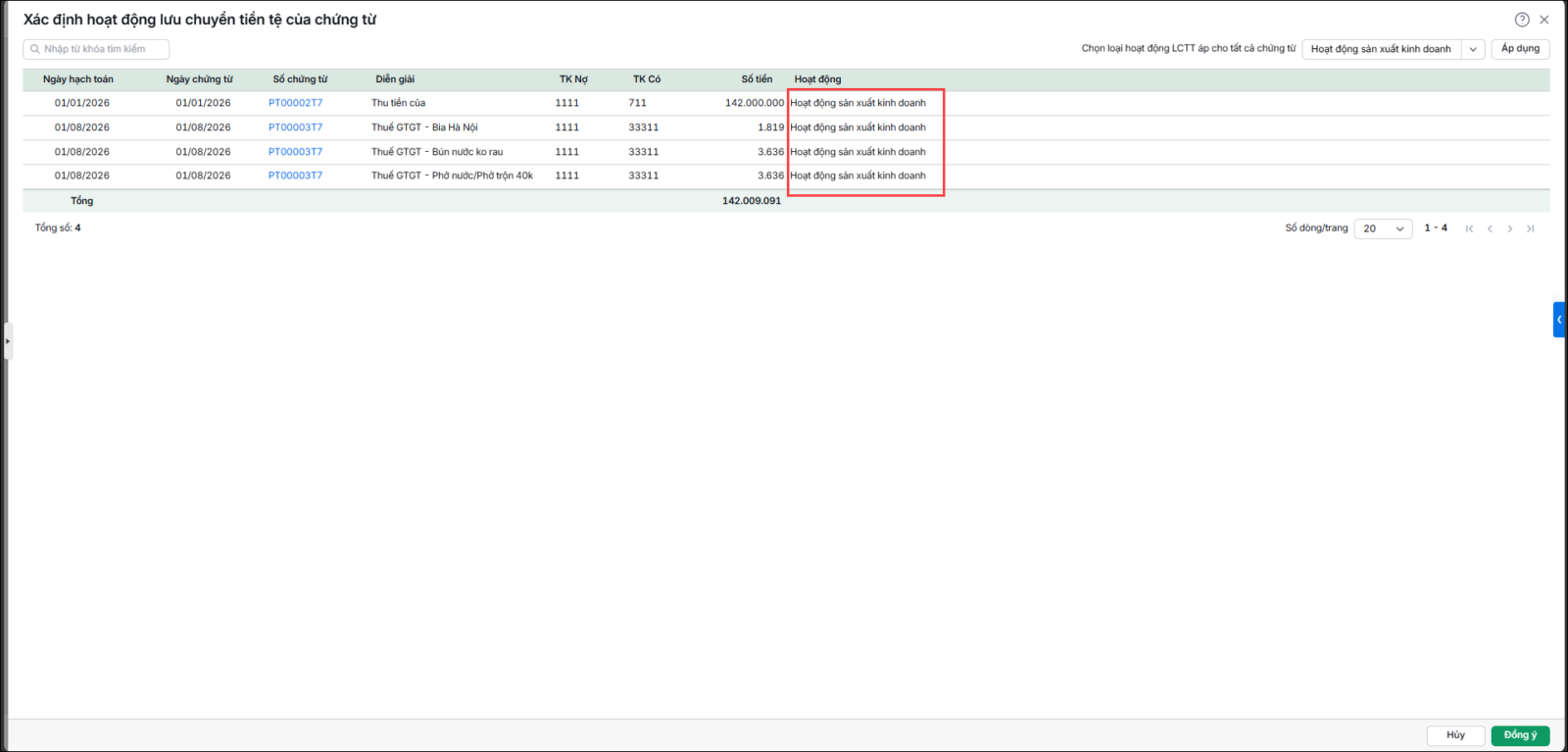Open PT00003T7 link in Phở nước row

295,175
